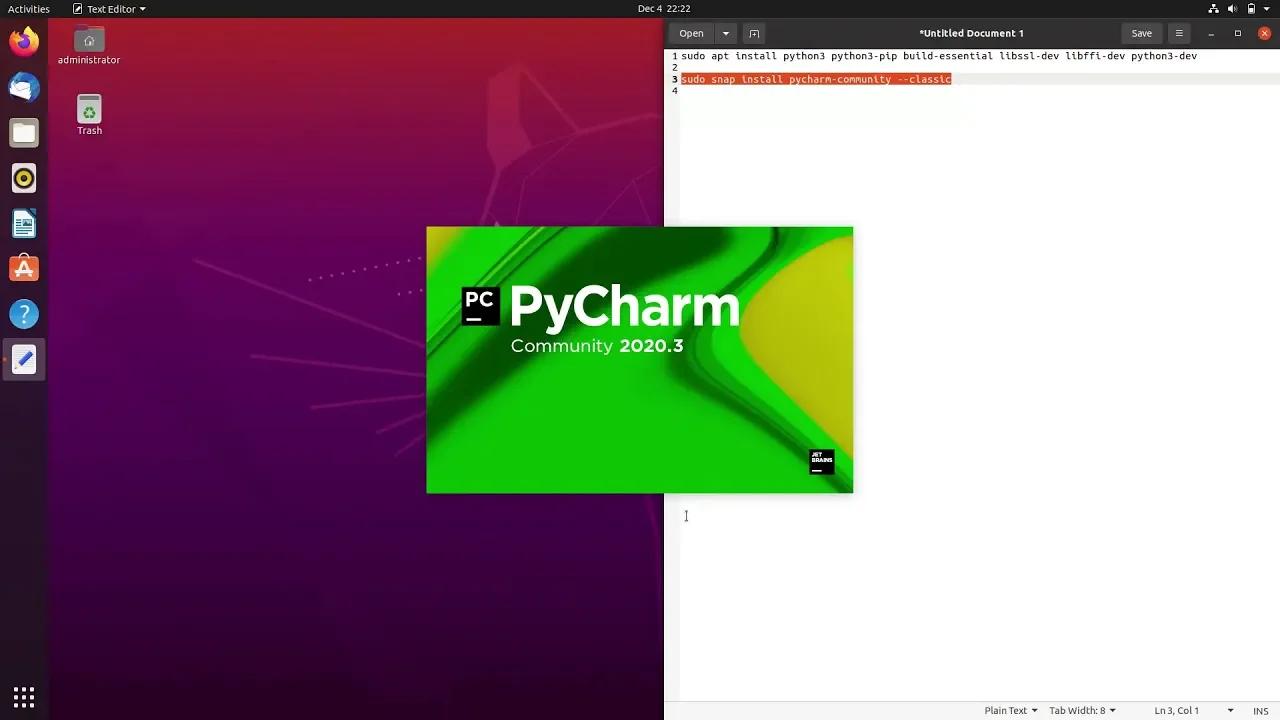Create a new document tab in the editor

tap(753, 33)
